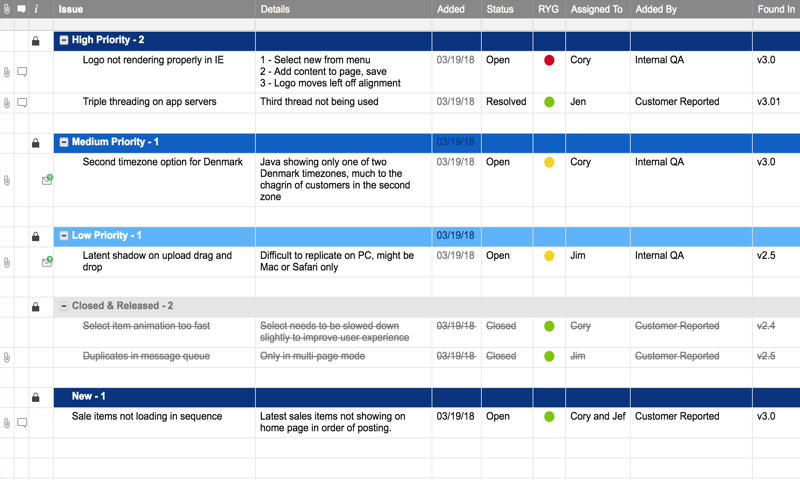Click the lock icon beside High Priority
The image size is (800, 480).
[x=36, y=41]
